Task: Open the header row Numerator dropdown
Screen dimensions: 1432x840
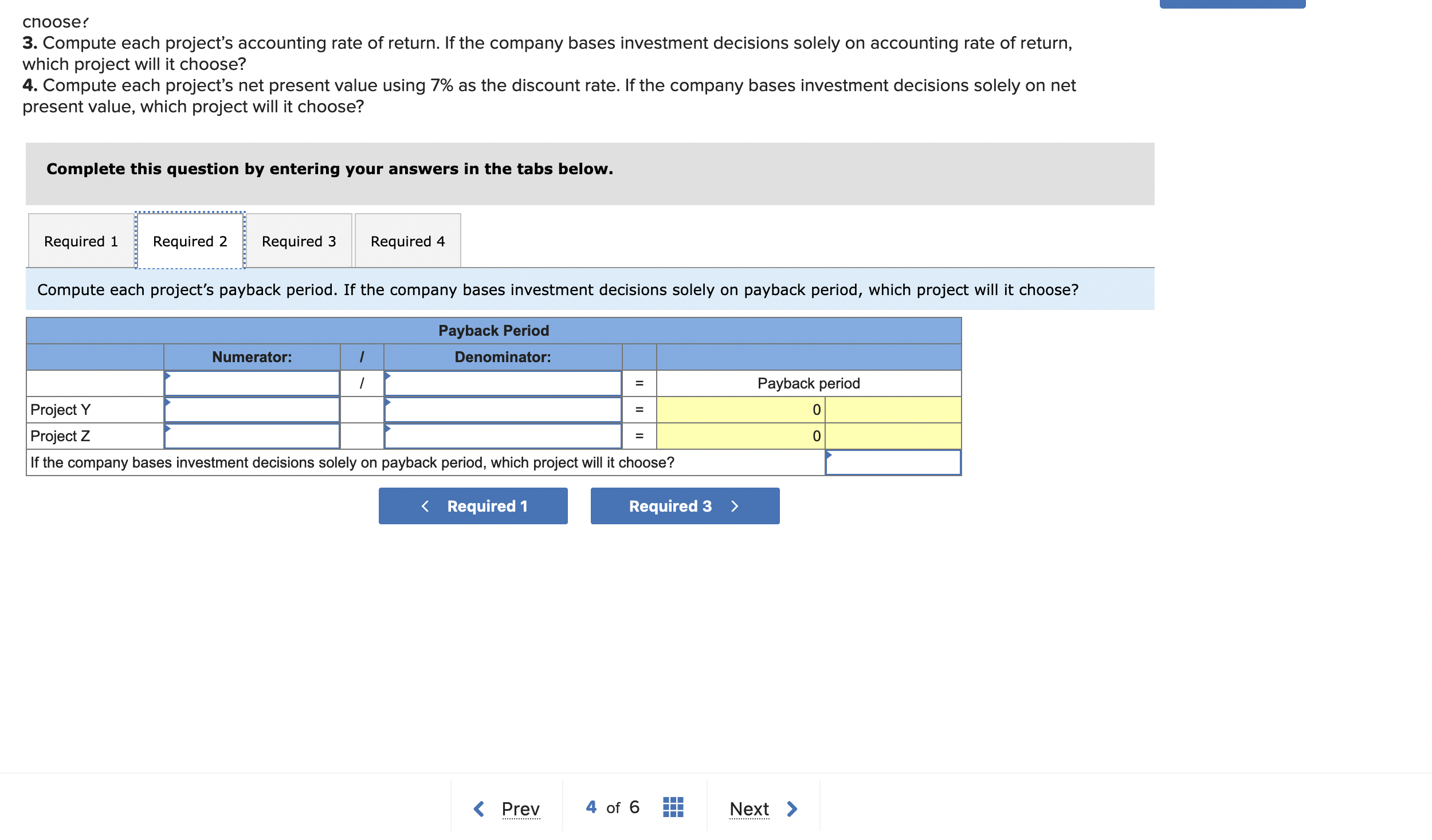Action: click(252, 383)
